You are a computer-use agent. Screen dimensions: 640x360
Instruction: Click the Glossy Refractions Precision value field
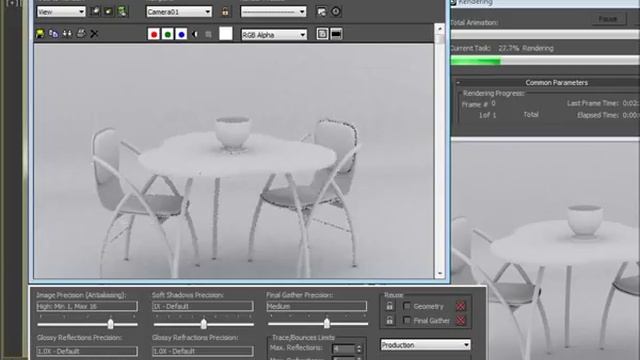pos(203,351)
